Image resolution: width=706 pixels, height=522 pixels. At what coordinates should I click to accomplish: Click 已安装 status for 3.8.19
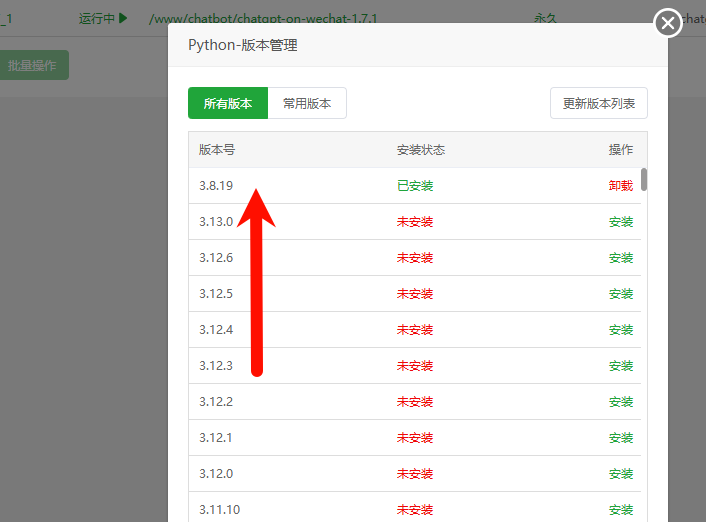point(415,186)
